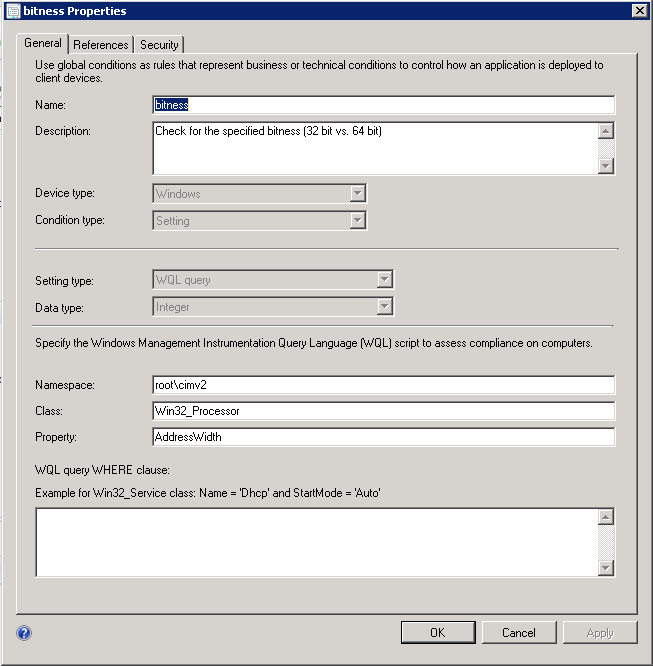Expand the Setting type dropdown
Image resolution: width=653 pixels, height=666 pixels.
click(385, 280)
